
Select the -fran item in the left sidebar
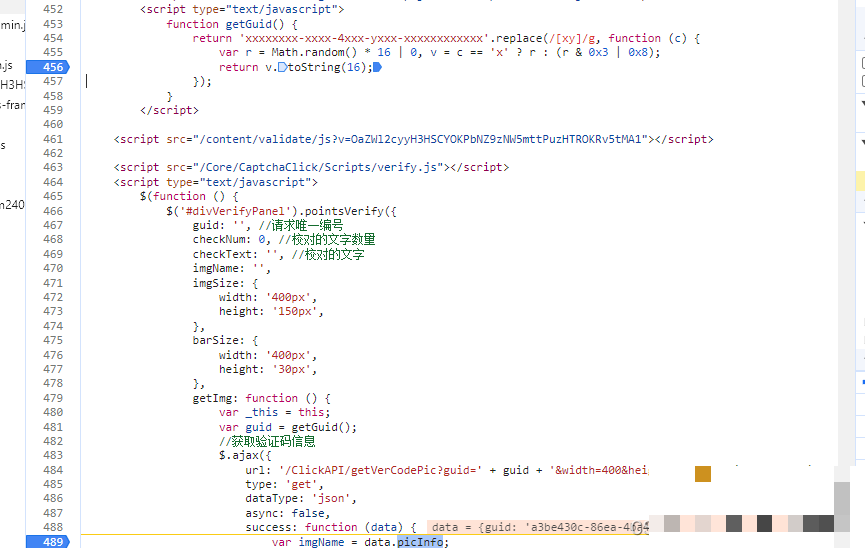click(x=11, y=104)
